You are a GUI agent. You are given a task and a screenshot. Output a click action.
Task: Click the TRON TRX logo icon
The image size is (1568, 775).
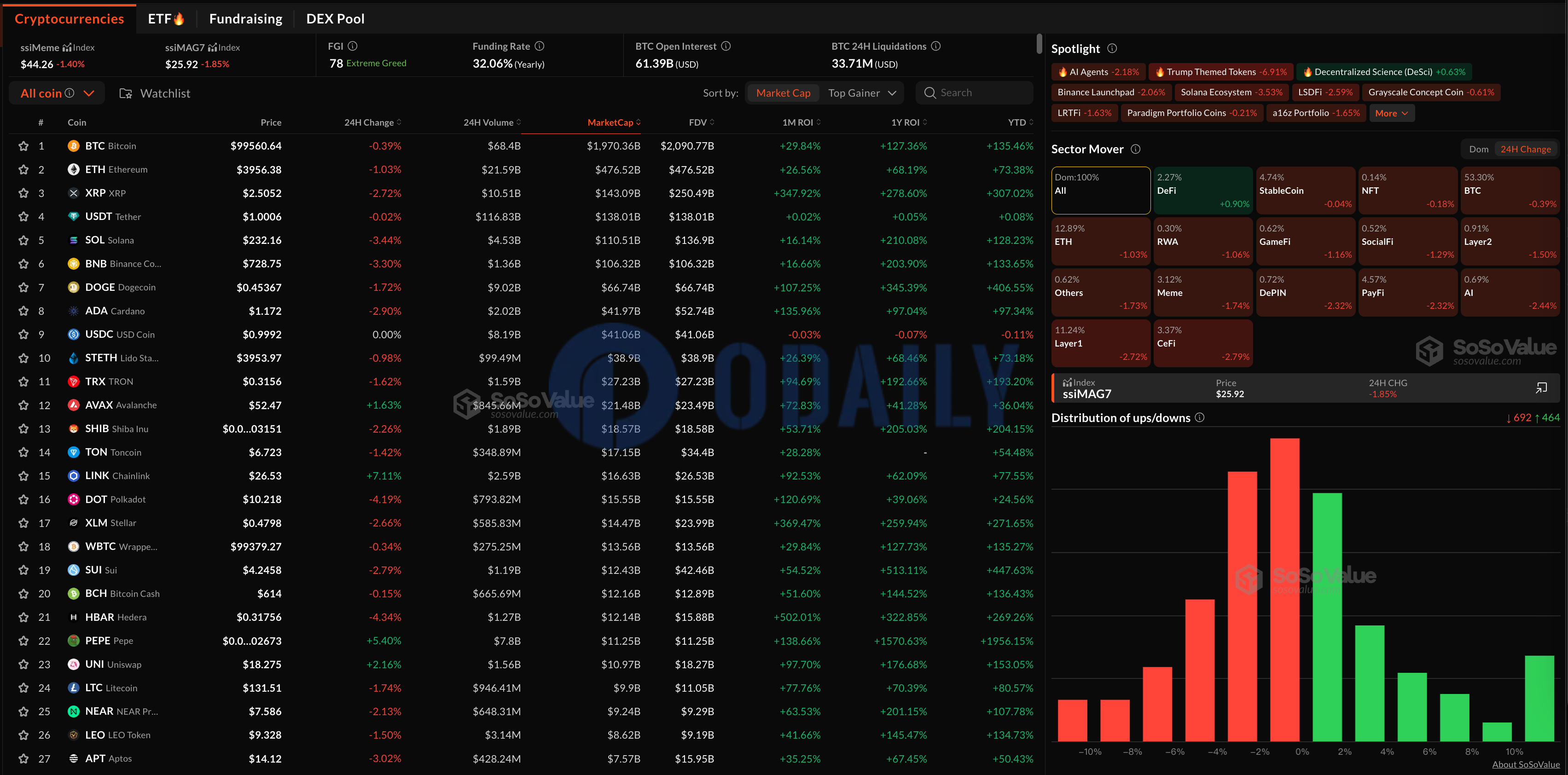pyautogui.click(x=74, y=382)
